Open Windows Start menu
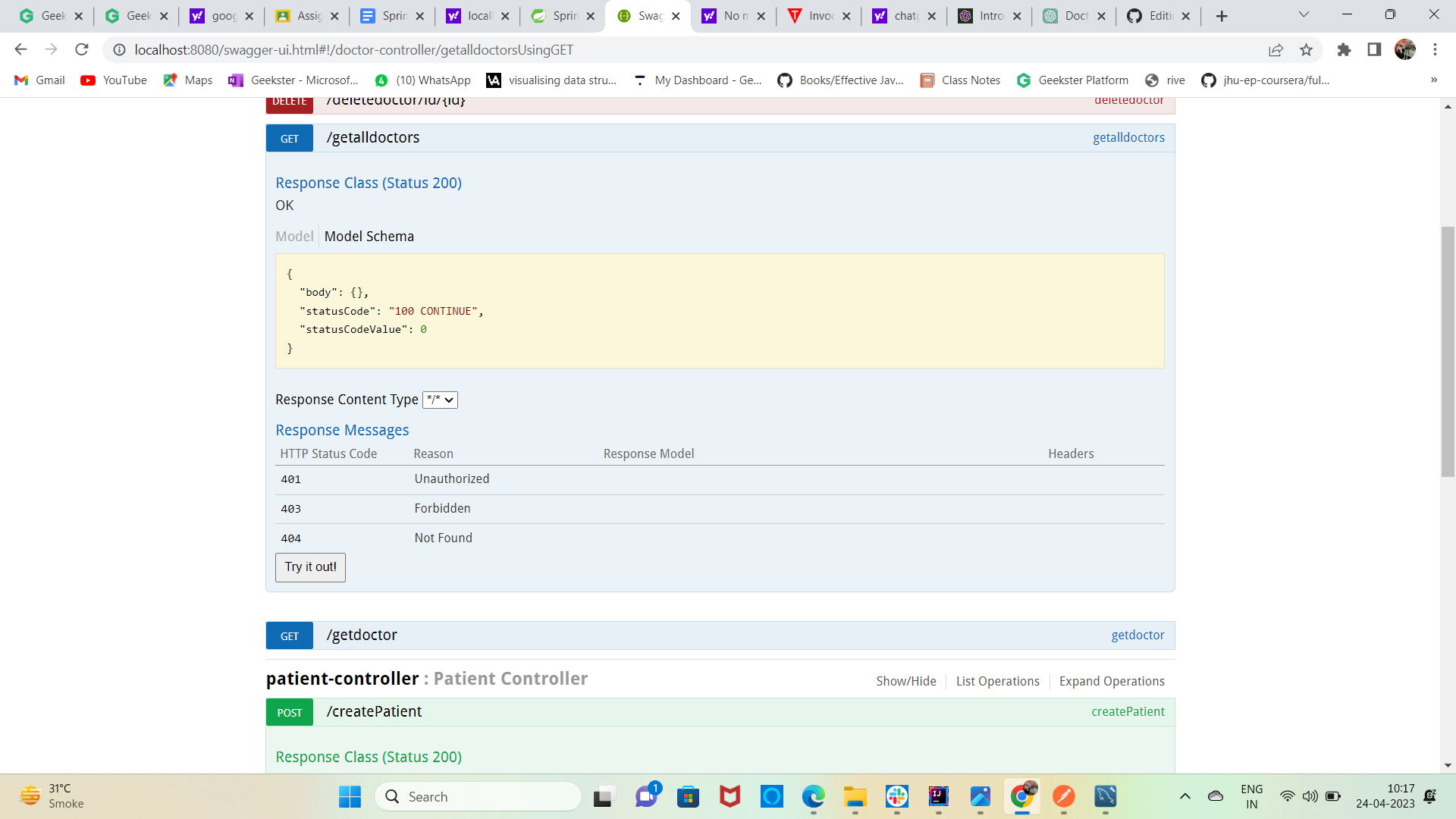This screenshot has height=819, width=1456. tap(350, 796)
